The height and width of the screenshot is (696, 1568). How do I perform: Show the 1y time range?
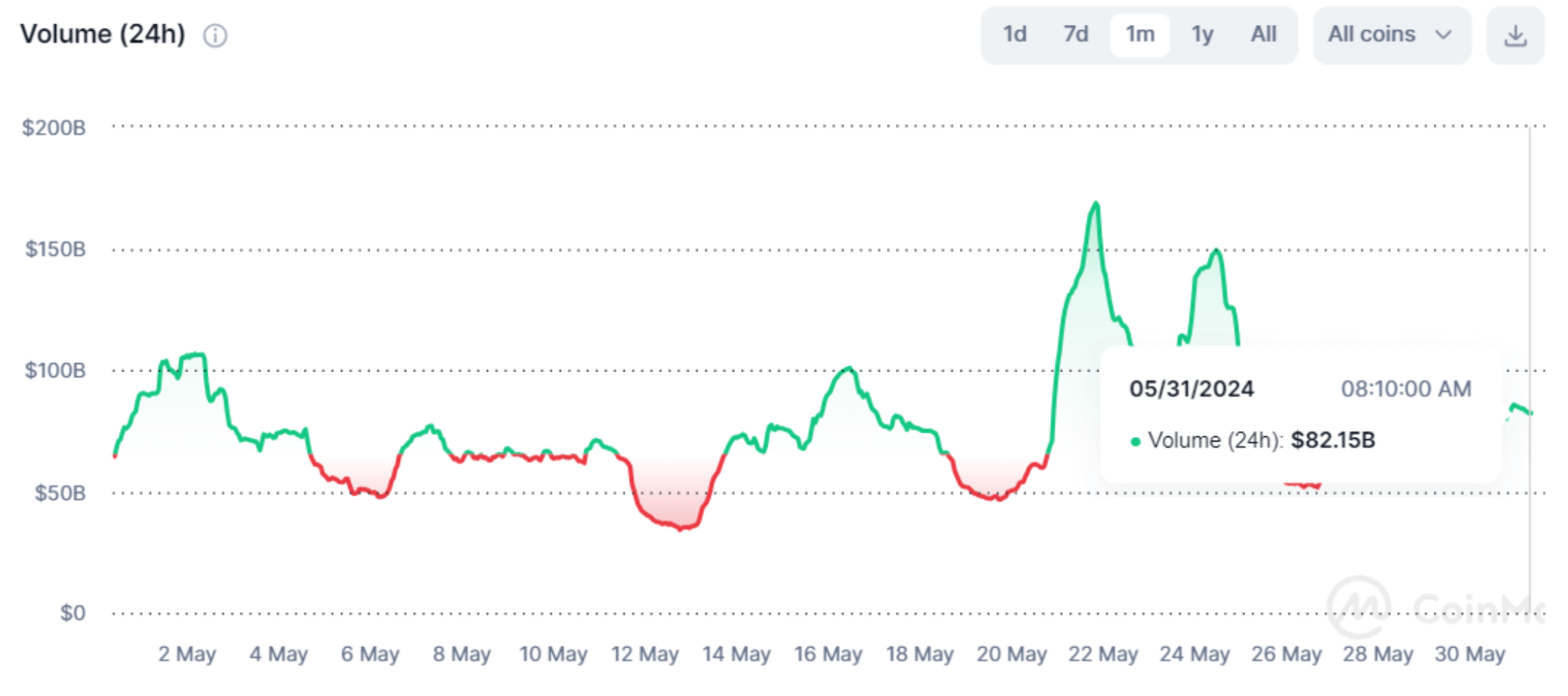1202,35
